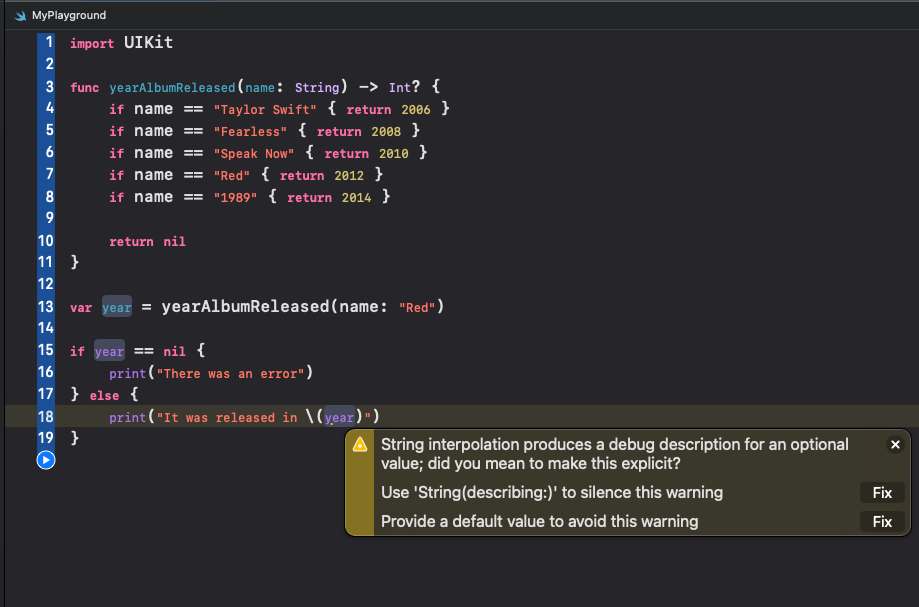Click the "There was an error" string
The image size is (919, 607).
230,373
